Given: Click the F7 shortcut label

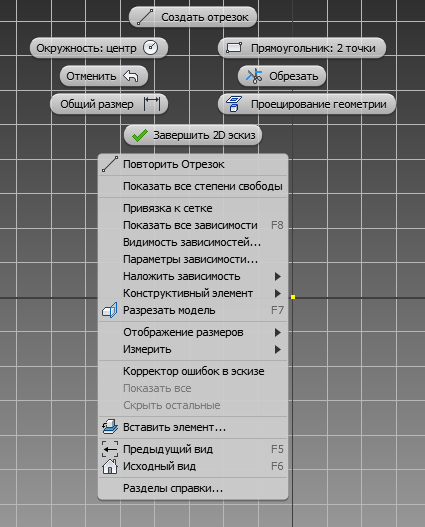Looking at the screenshot, I should (x=277, y=310).
